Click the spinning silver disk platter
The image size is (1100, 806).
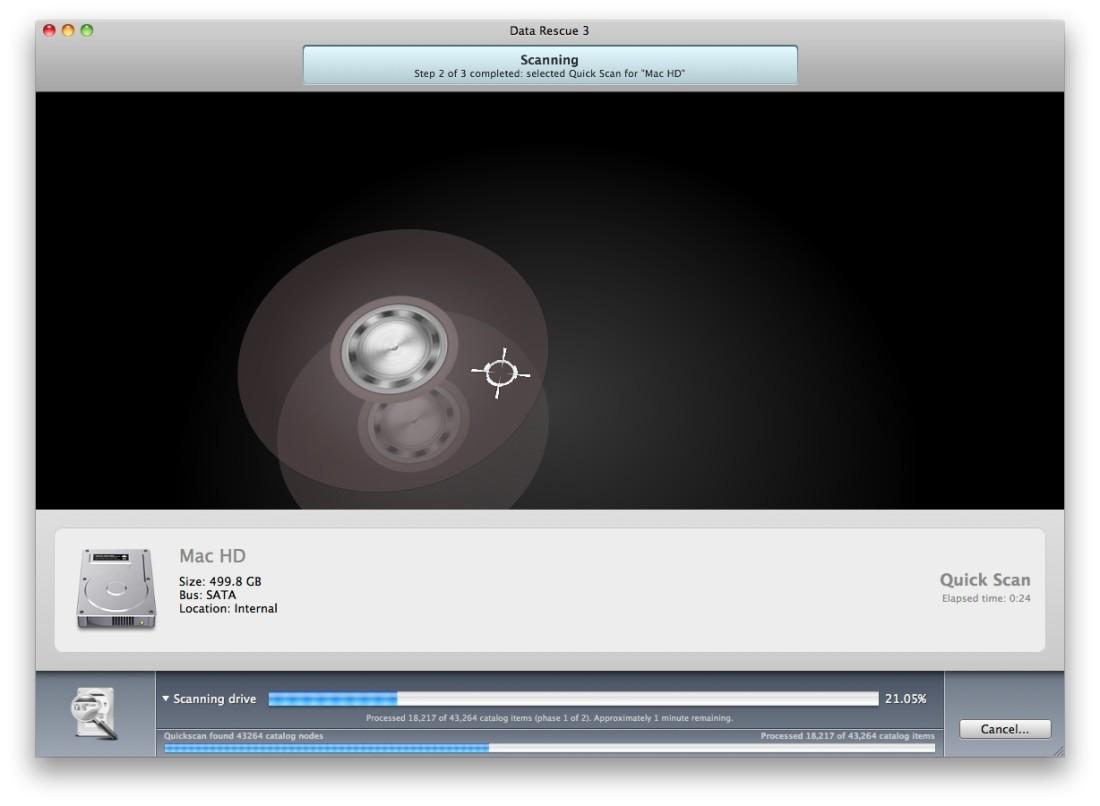[389, 348]
